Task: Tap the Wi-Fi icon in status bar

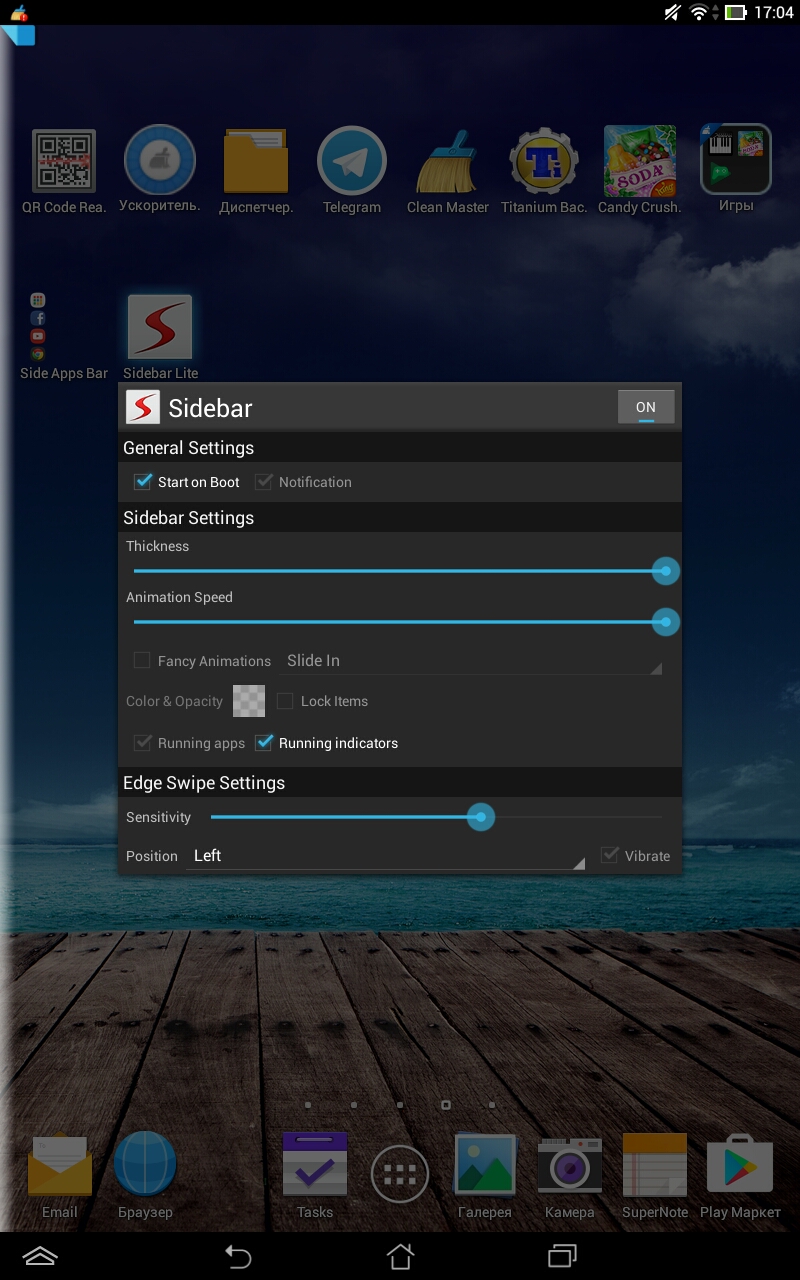Action: tap(699, 13)
